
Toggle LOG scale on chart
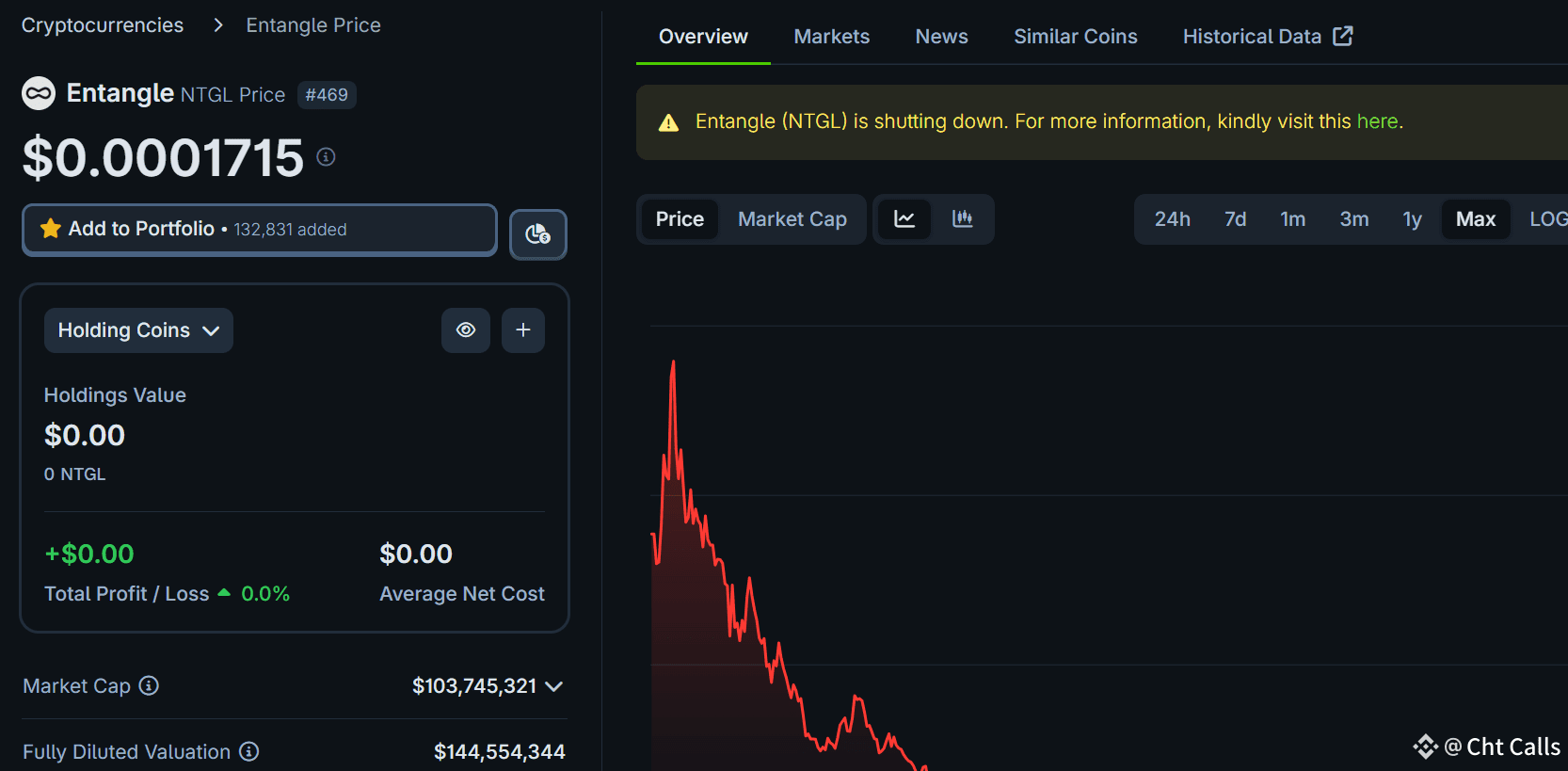1548,219
